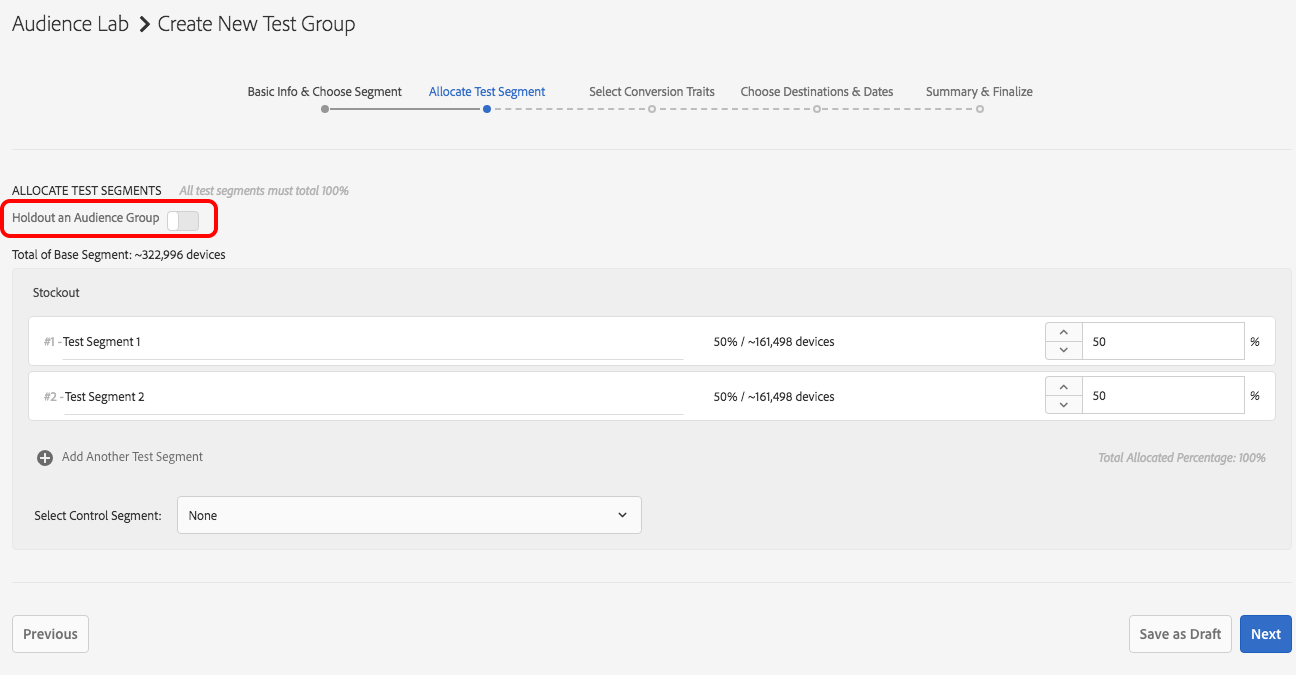Screen dimensions: 1296x675
Task: Go back with the Previous button
Action: pos(50,634)
